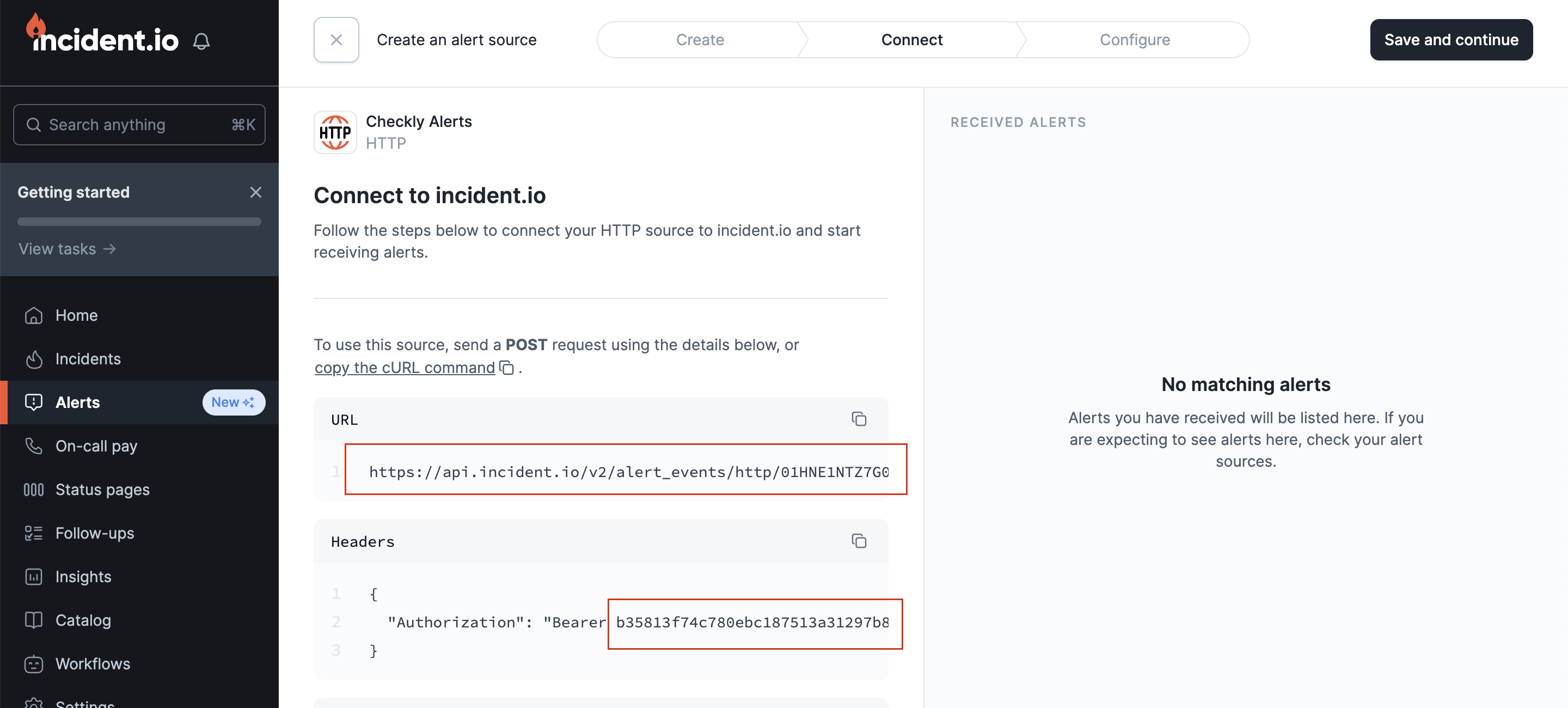
Task: Click the On-call pay phone icon
Action: [x=33, y=446]
